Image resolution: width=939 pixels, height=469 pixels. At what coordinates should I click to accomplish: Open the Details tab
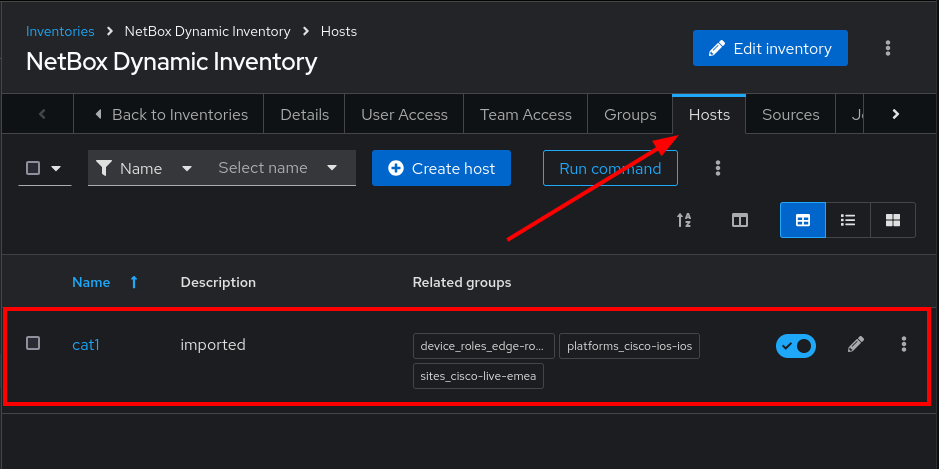pyautogui.click(x=304, y=114)
